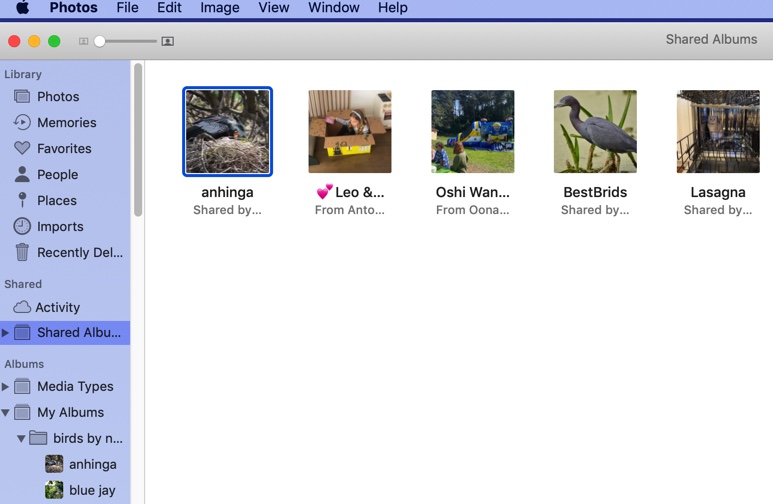Click 'From Oona...' subtitle text
The width and height of the screenshot is (773, 504).
(473, 210)
